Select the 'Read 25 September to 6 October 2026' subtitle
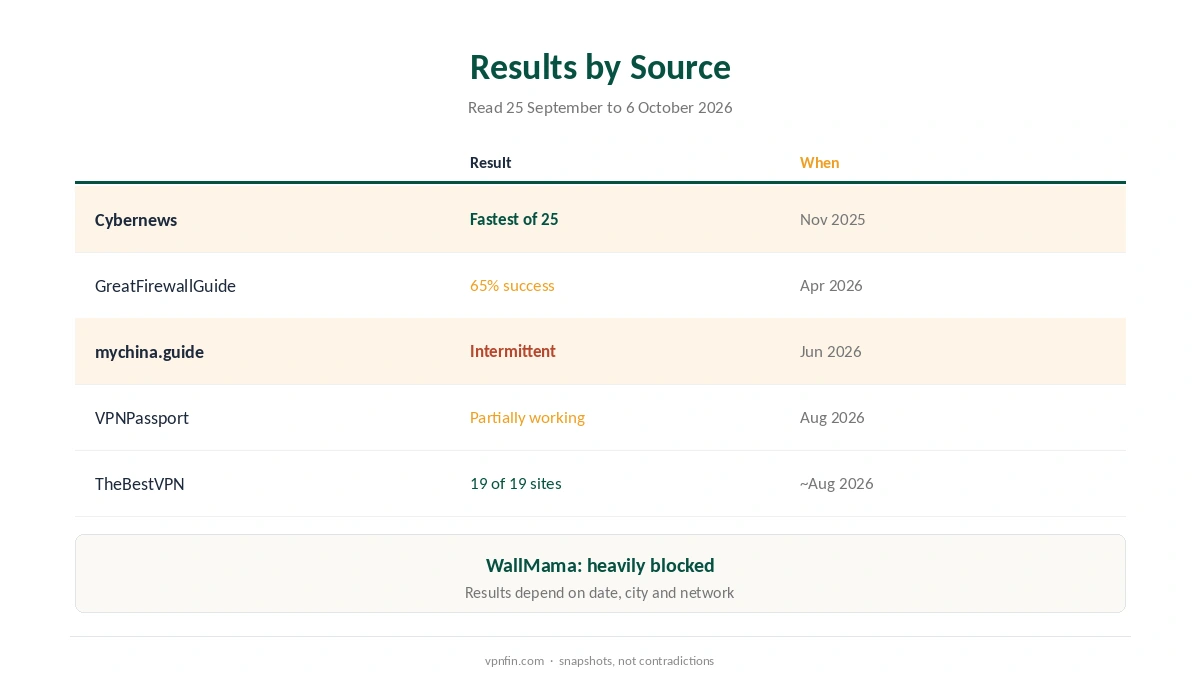The width and height of the screenshot is (1200, 680). pyautogui.click(x=600, y=107)
